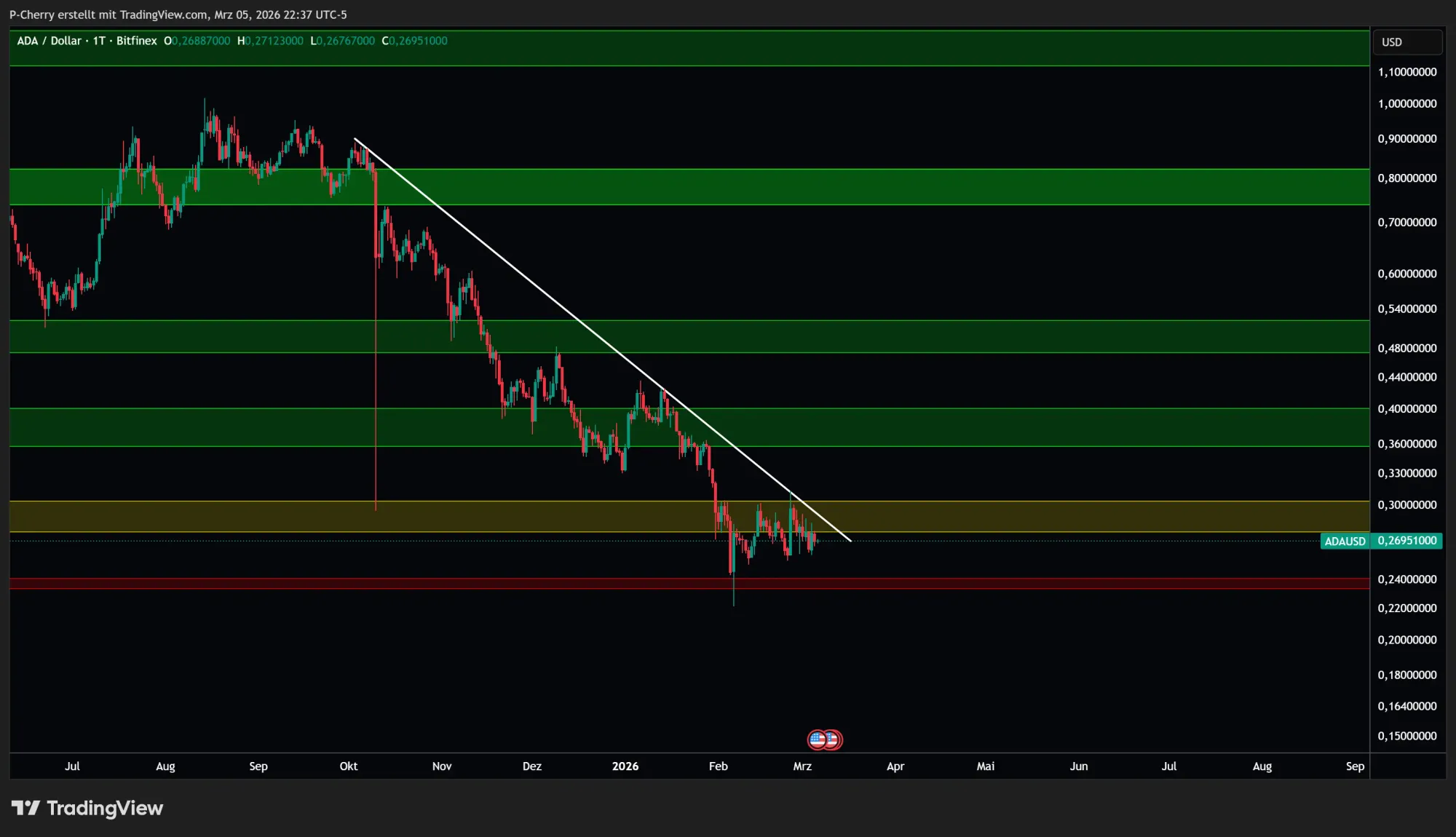Select the red vertical line drawing
The image size is (1456, 837).
[x=376, y=364]
